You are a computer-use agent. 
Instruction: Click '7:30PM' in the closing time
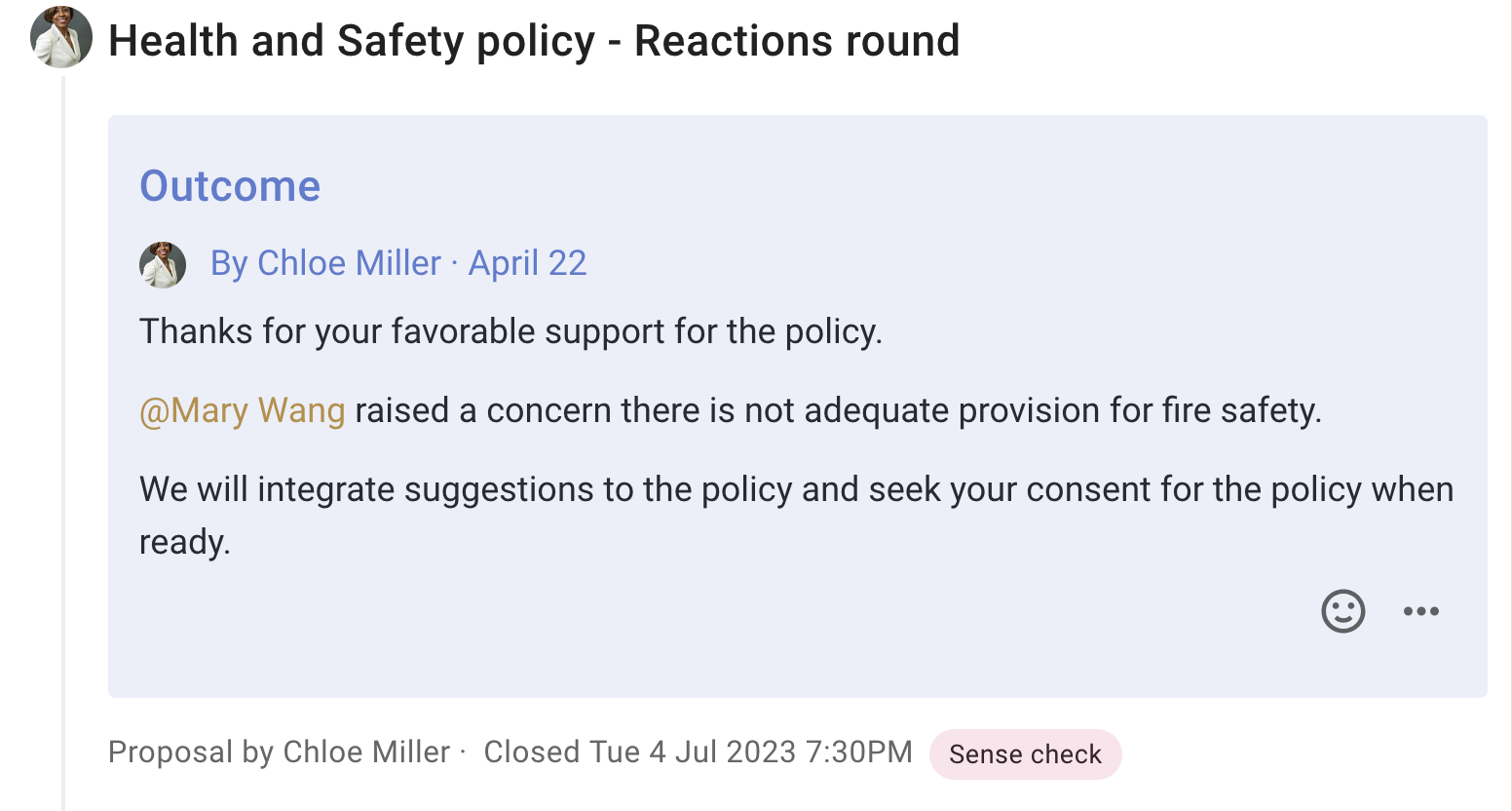coord(859,753)
